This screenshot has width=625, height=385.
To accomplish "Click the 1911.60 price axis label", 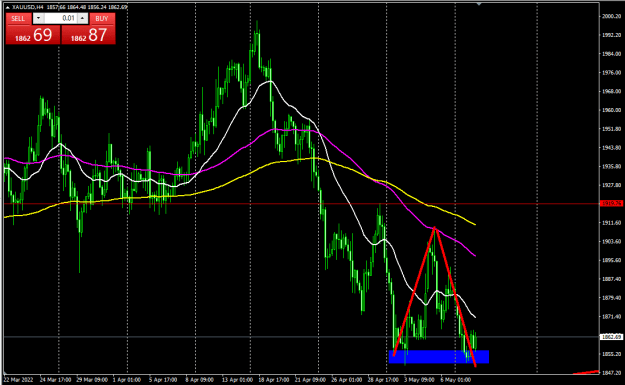I will (x=611, y=223).
